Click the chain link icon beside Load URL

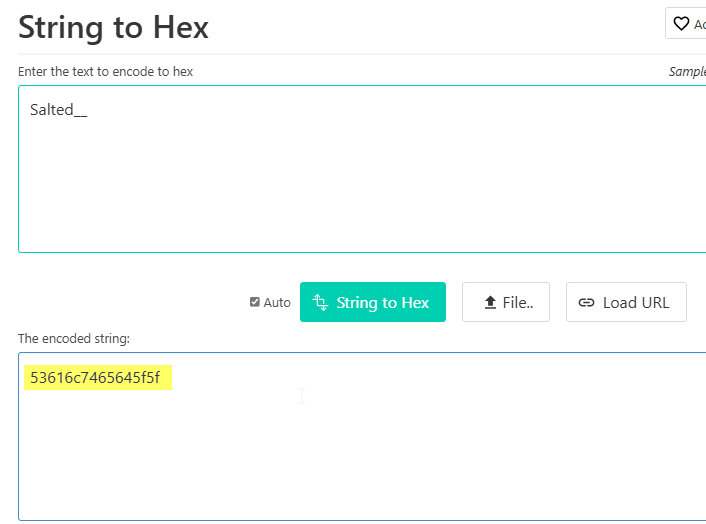[586, 303]
